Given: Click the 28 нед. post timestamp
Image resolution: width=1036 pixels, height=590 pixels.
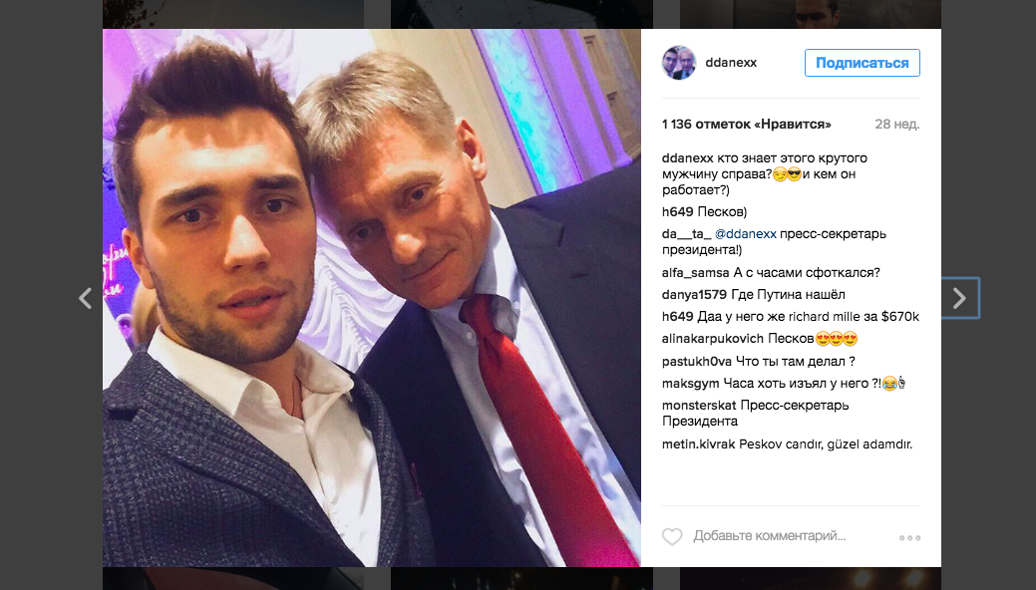Looking at the screenshot, I should [x=897, y=124].
